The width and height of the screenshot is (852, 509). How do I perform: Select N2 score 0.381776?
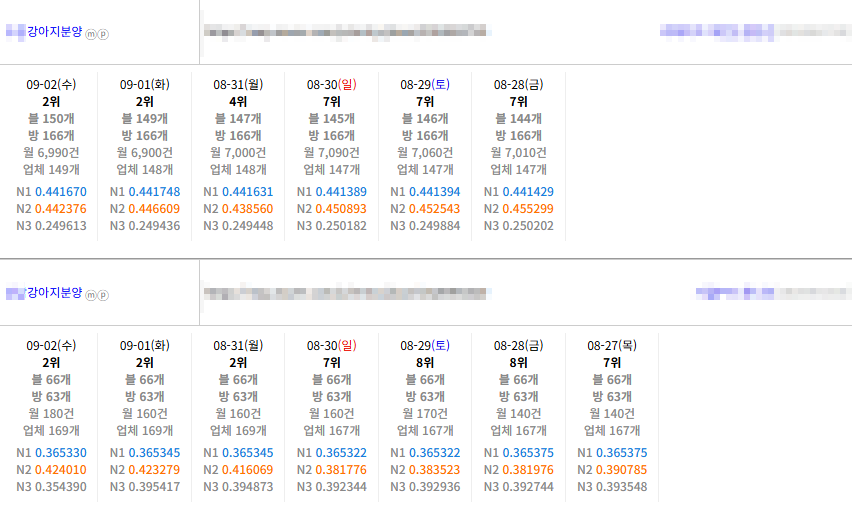pyautogui.click(x=341, y=469)
